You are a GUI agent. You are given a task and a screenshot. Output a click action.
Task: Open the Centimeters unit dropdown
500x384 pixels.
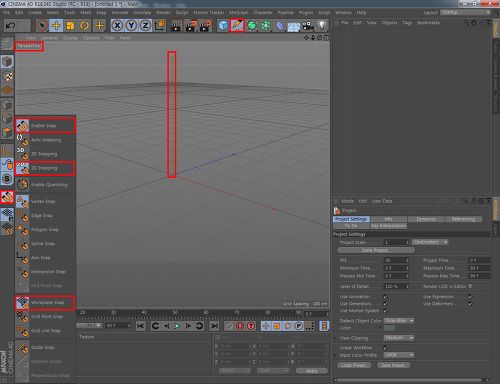click(x=430, y=242)
